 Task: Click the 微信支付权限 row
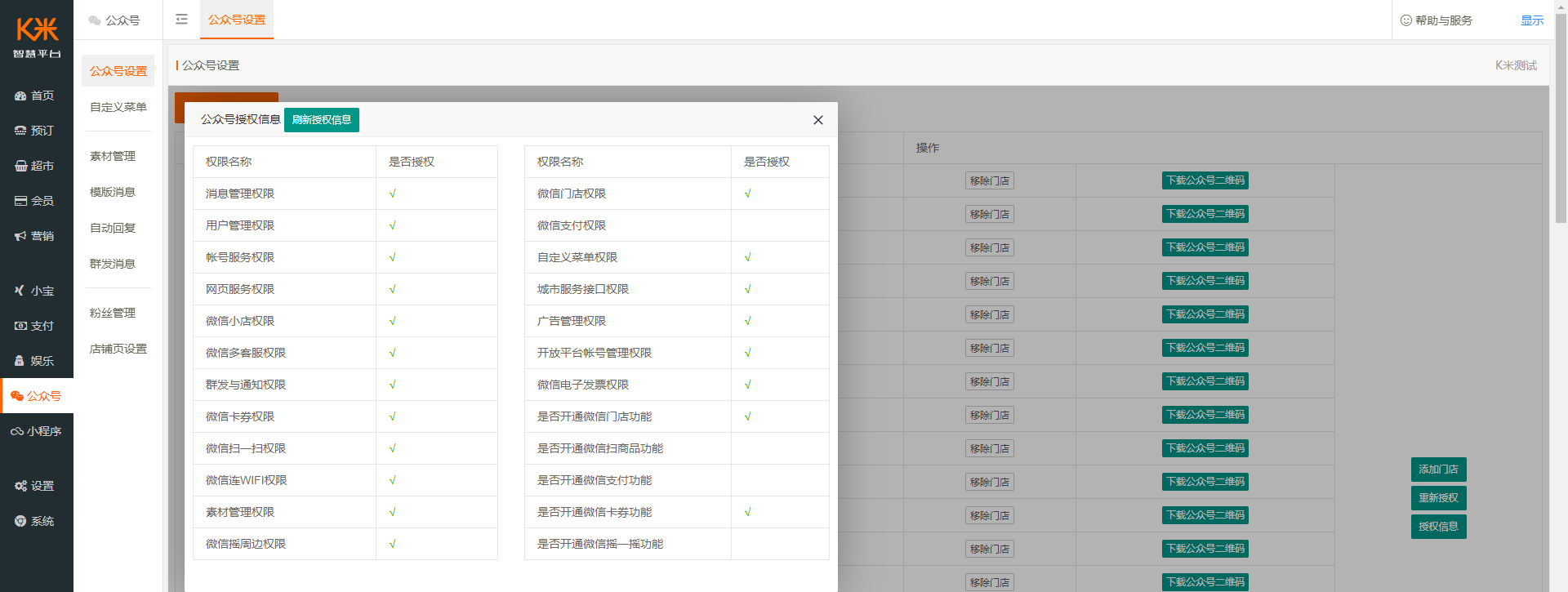coord(677,225)
